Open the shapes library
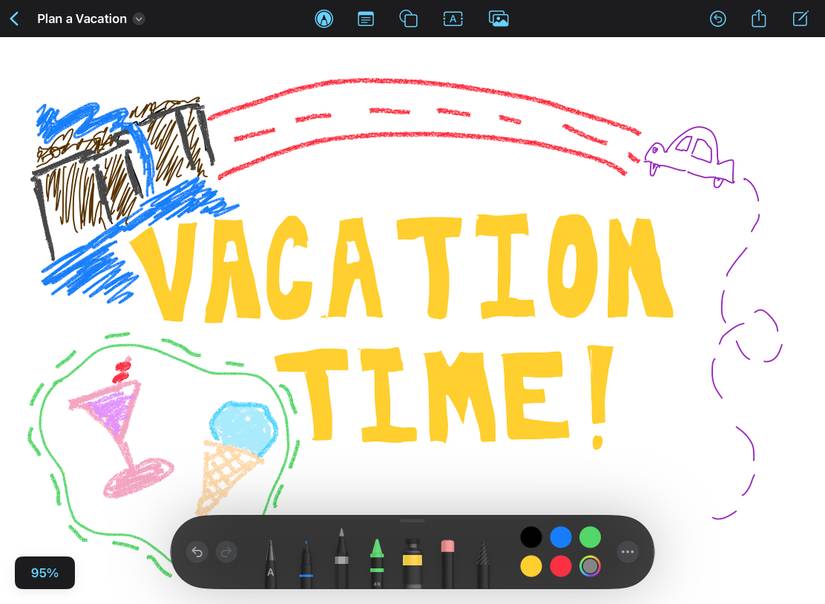Image resolution: width=825 pixels, height=604 pixels. (x=408, y=18)
